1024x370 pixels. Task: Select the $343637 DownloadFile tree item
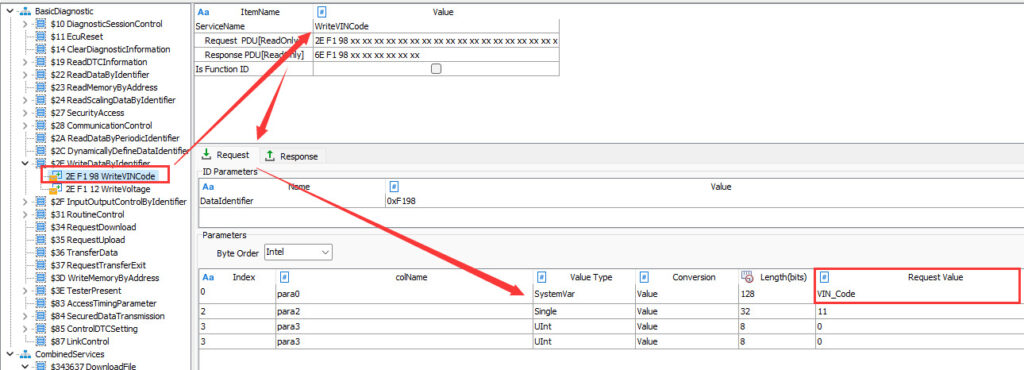[x=93, y=367]
